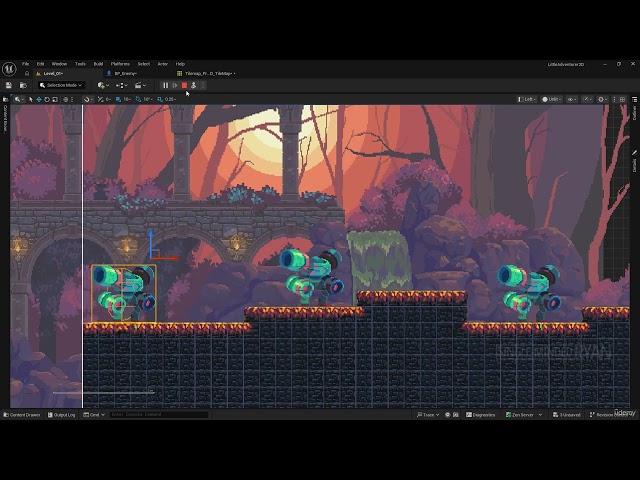Switch to the BP_Enemy tab
The width and height of the screenshot is (640, 480).
[x=125, y=73]
